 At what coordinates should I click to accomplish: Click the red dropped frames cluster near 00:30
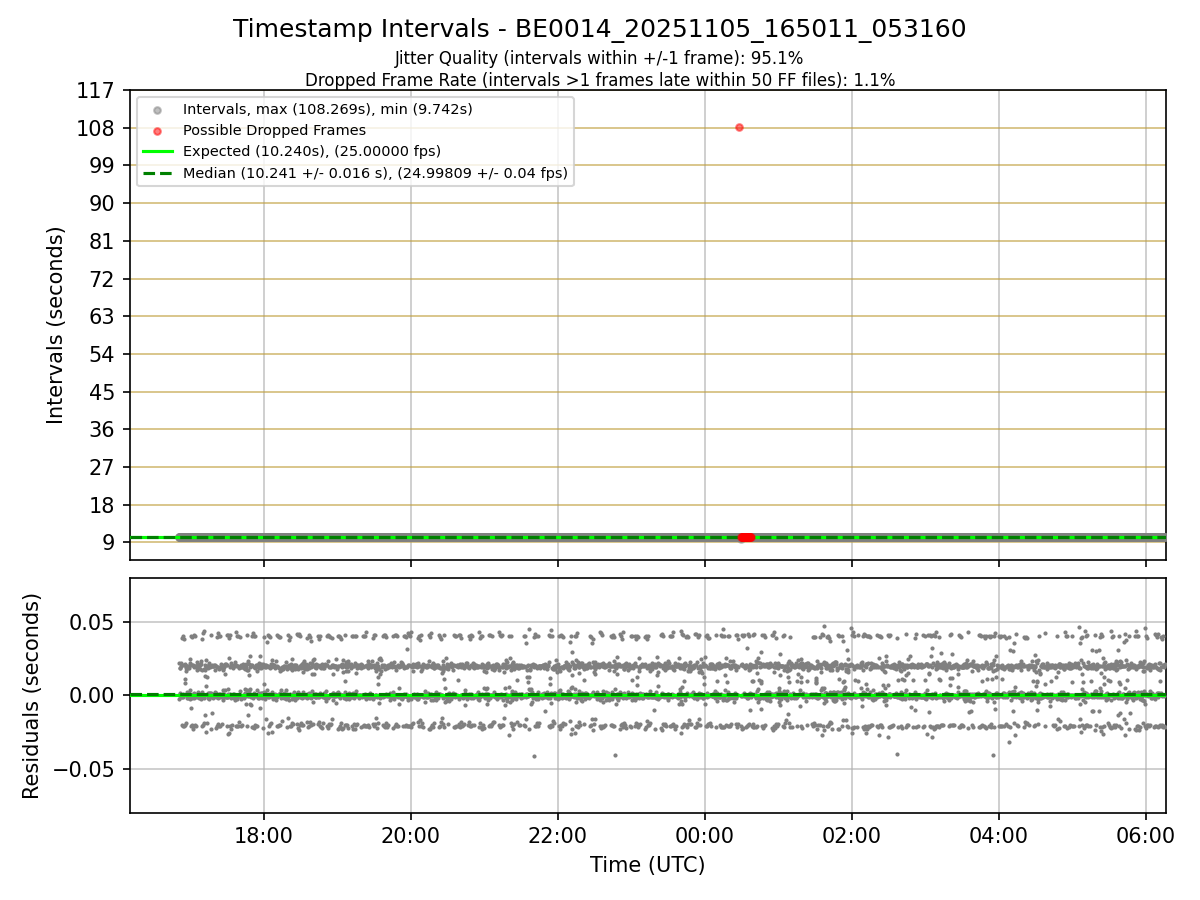tap(746, 538)
